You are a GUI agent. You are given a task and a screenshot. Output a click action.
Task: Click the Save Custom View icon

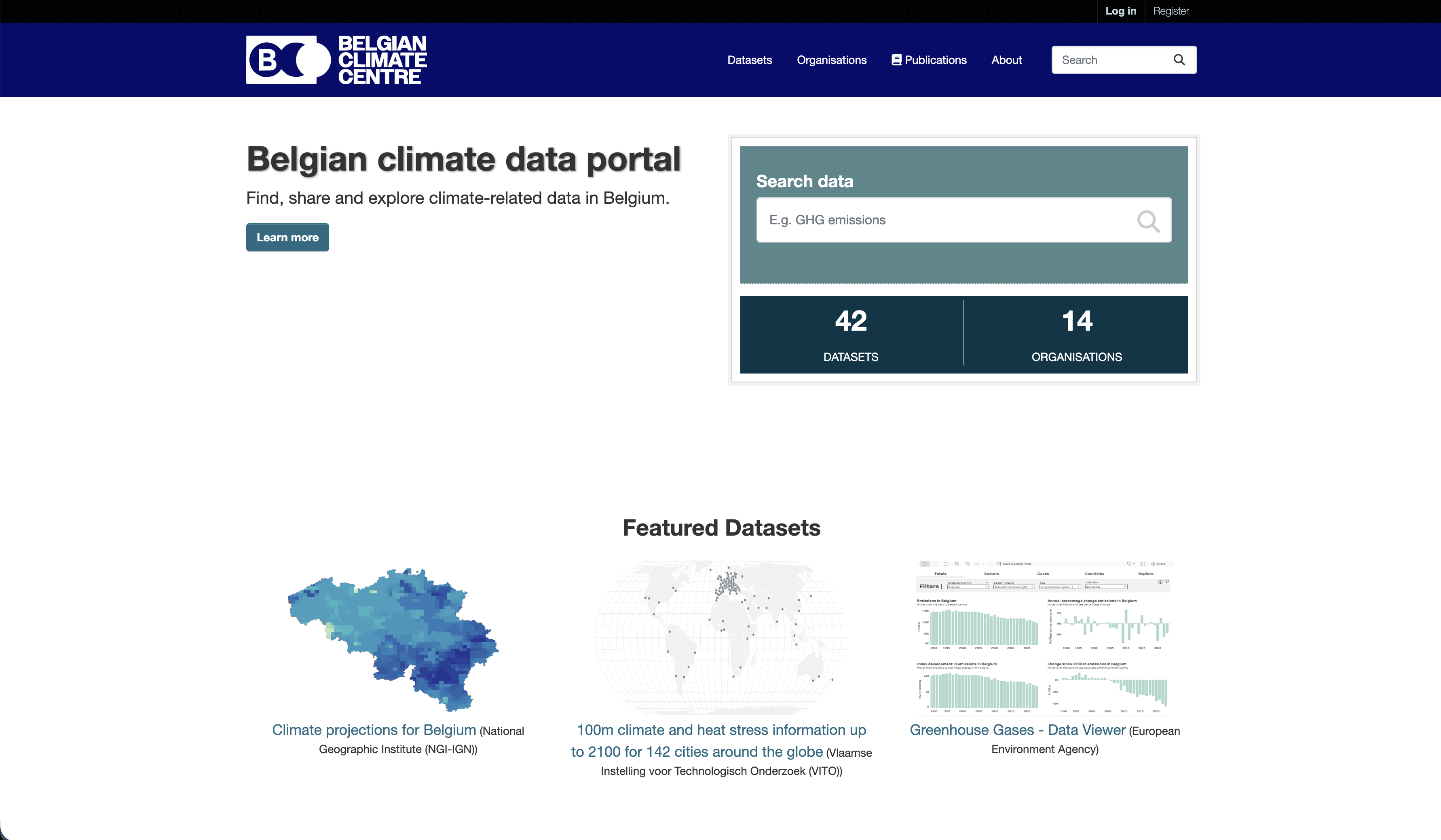pos(999,564)
